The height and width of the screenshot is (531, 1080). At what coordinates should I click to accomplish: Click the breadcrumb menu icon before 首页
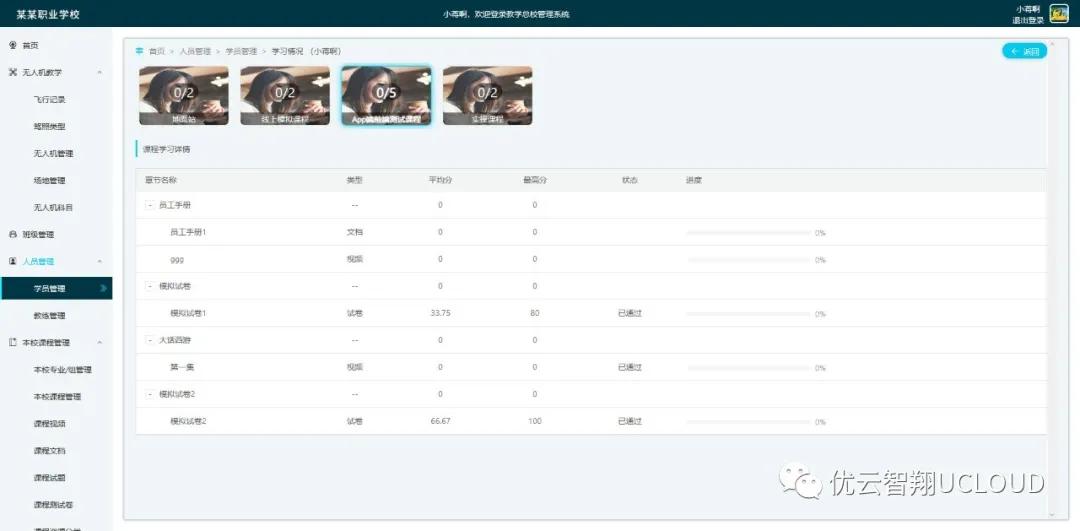coord(139,50)
